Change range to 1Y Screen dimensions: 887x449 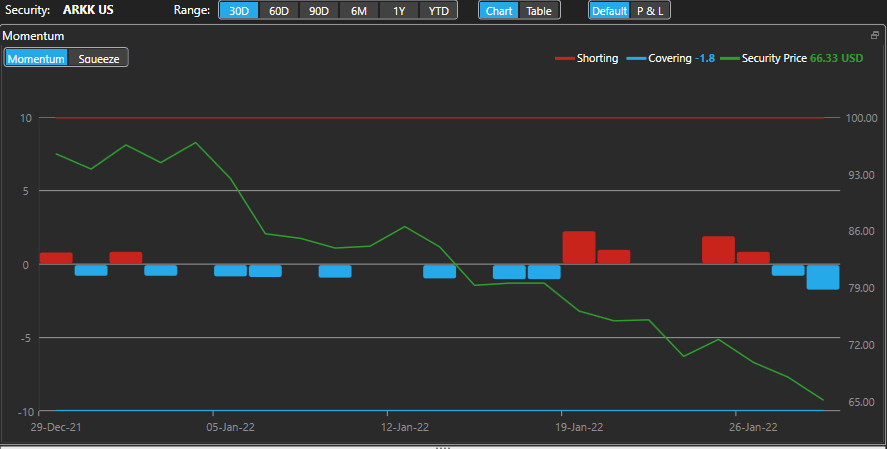[399, 11]
